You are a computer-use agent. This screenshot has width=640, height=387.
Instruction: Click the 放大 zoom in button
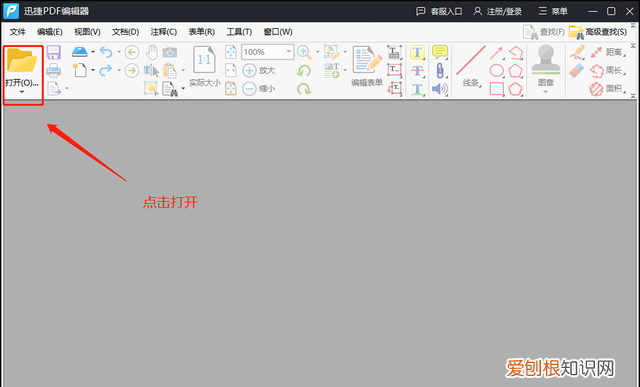(x=259, y=70)
